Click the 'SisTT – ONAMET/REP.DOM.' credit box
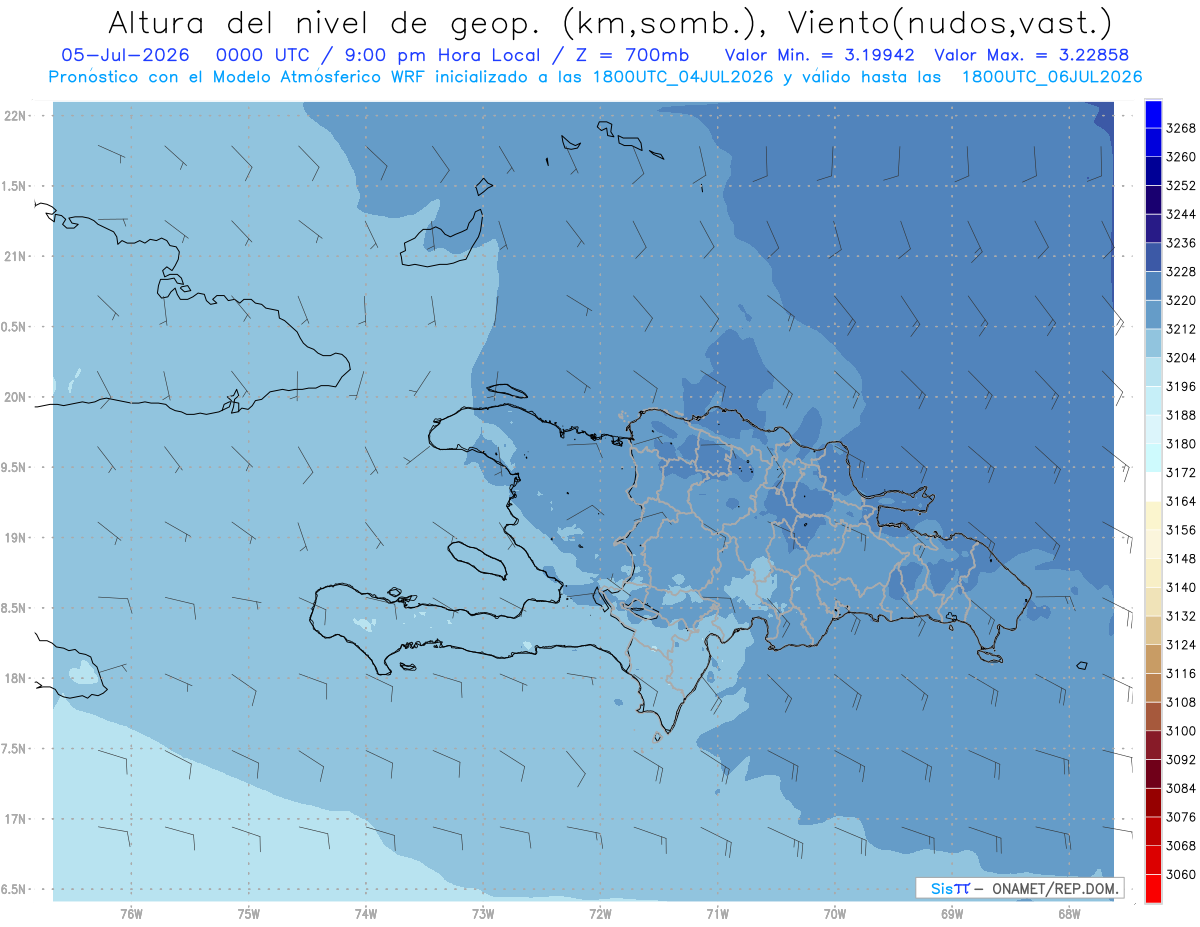 coord(1019,888)
